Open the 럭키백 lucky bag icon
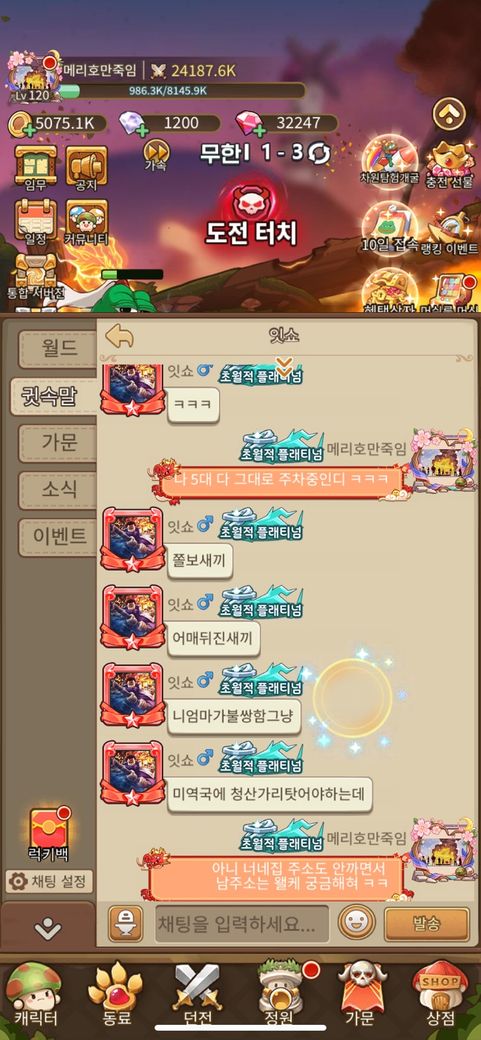The width and height of the screenshot is (481, 1040). (48, 832)
